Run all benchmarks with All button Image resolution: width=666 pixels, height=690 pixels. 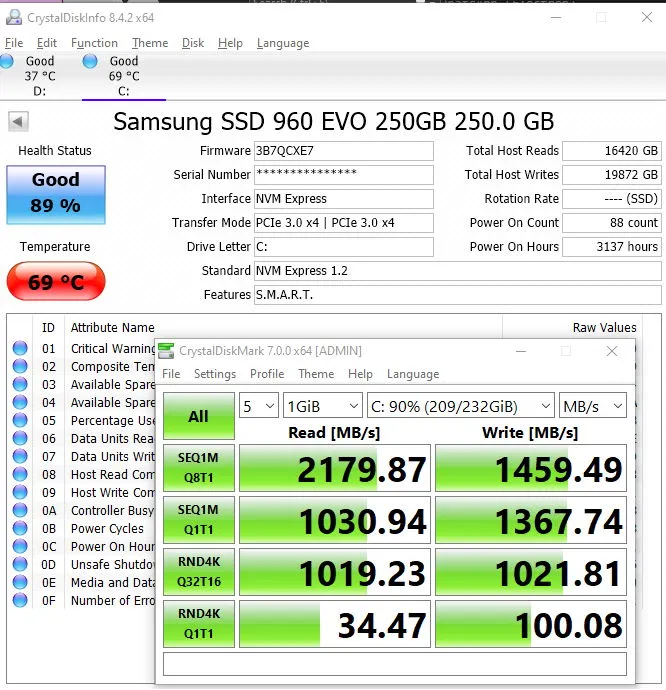pyautogui.click(x=198, y=415)
